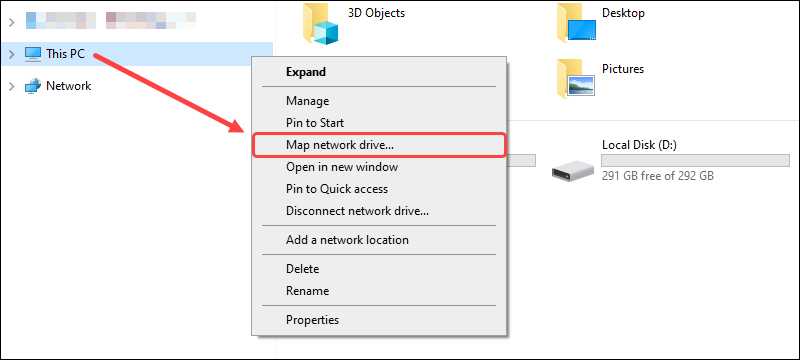Viewport: 800px width, 360px height.
Task: Choose Open in new window
Action: pos(379,167)
